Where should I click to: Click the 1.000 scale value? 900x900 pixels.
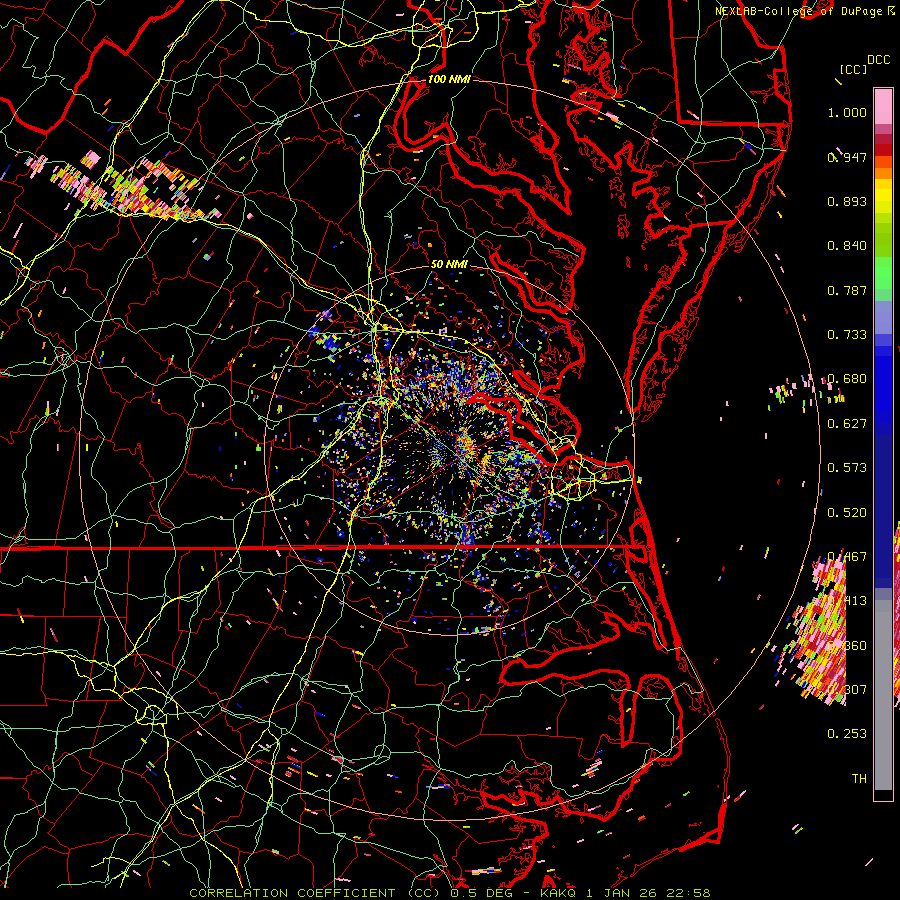click(x=847, y=112)
